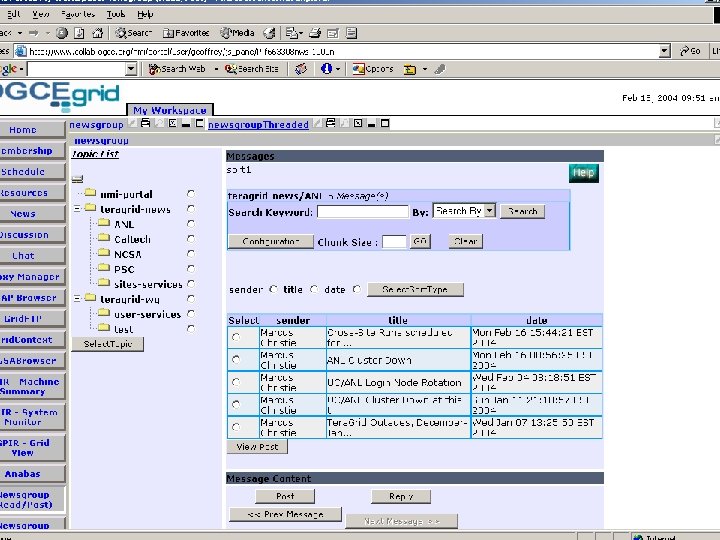720x540 pixels.
Task: Click the Search Site button
Action: 252,69
